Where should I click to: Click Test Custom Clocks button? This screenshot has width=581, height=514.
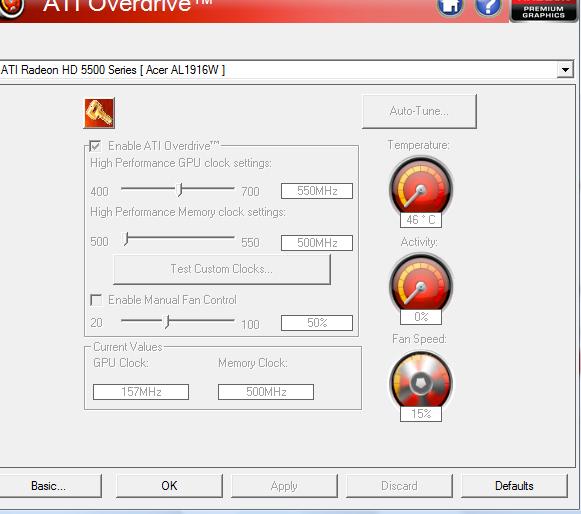tap(222, 269)
